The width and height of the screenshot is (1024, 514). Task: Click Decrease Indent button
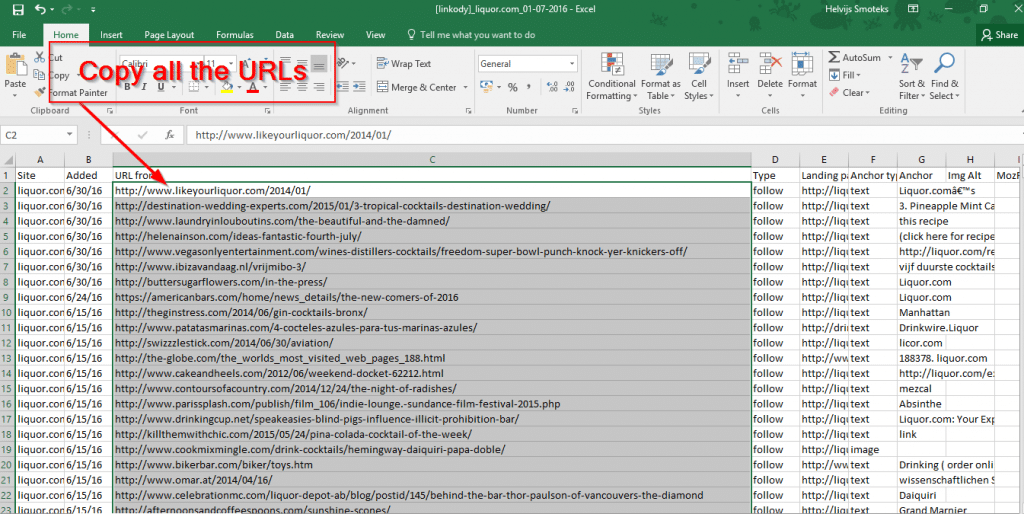343,87
